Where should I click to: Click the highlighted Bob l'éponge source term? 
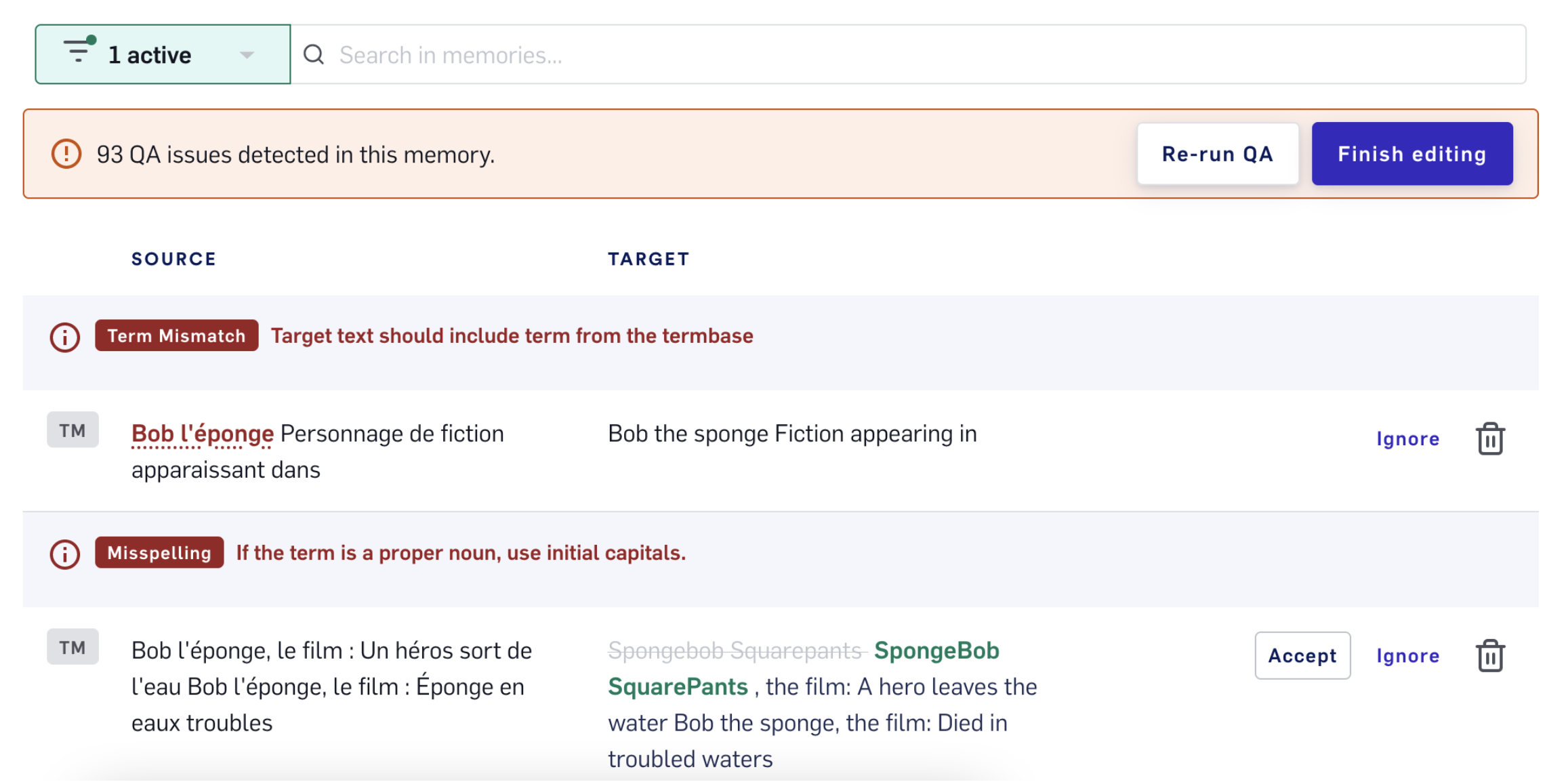203,434
